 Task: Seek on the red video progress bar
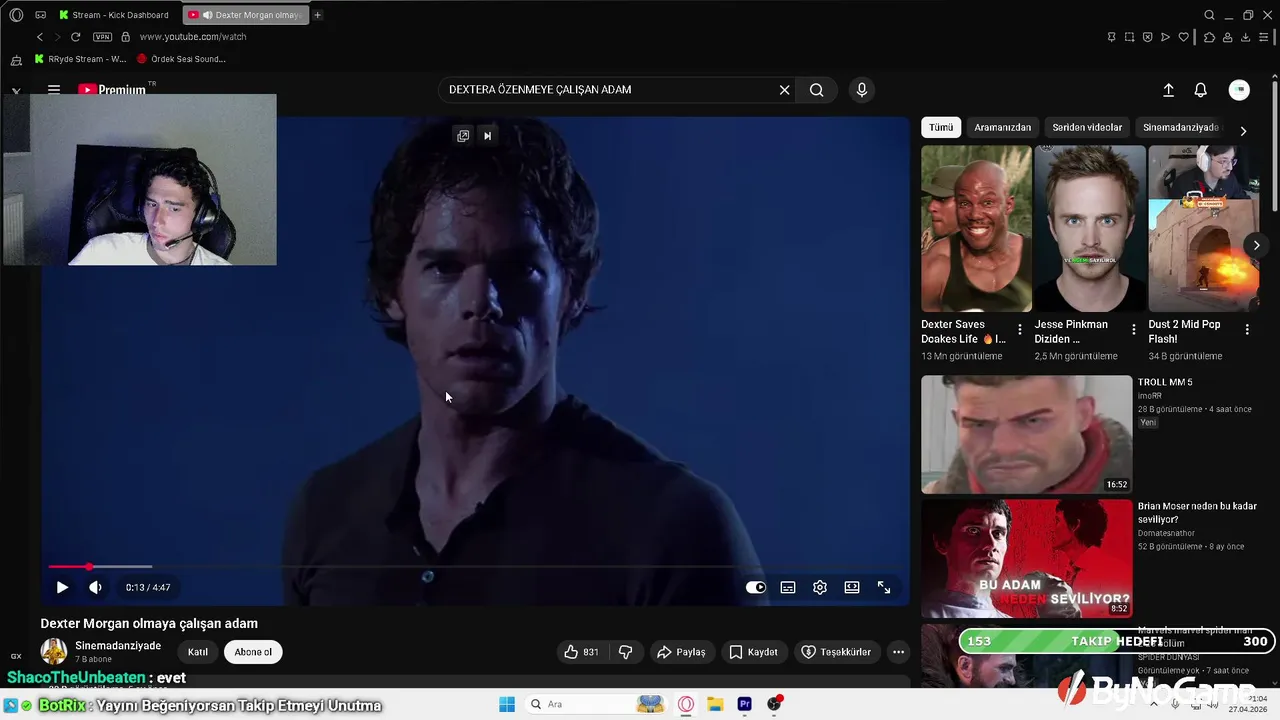pos(477,567)
